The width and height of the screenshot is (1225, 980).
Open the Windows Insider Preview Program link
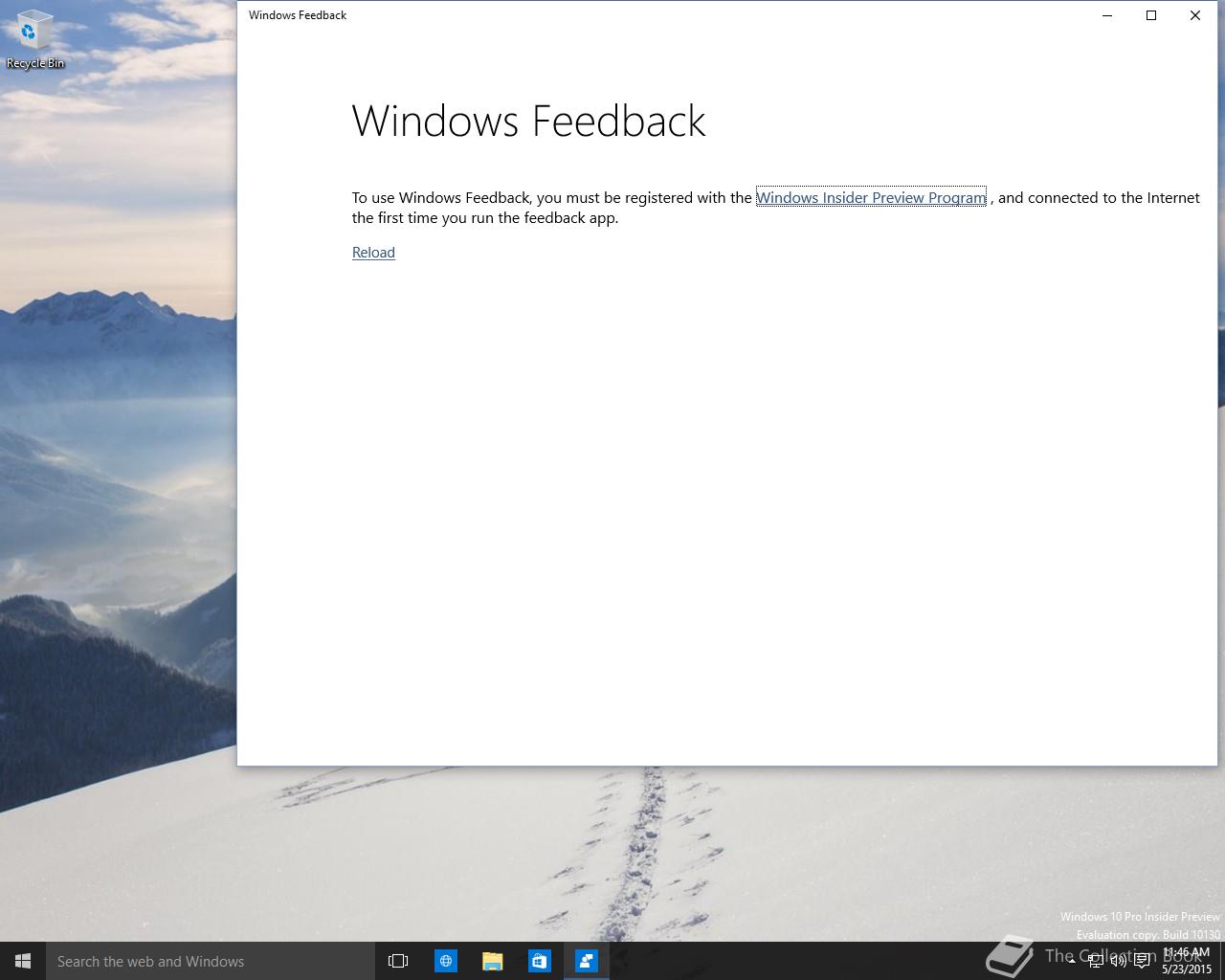(871, 198)
